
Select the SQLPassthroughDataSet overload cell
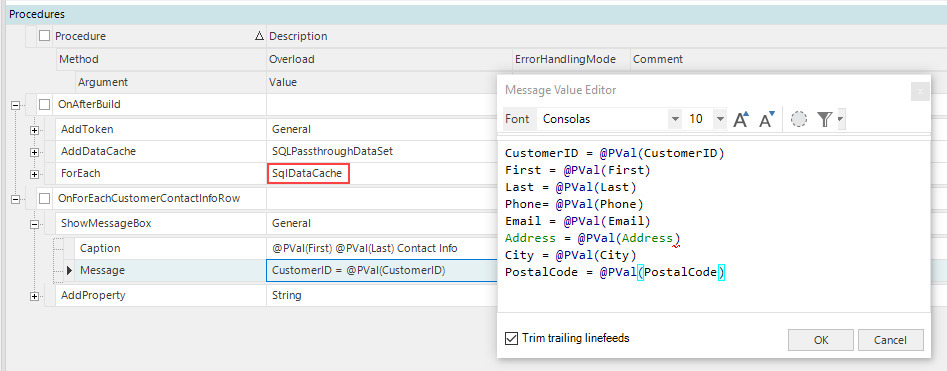click(x=382, y=152)
